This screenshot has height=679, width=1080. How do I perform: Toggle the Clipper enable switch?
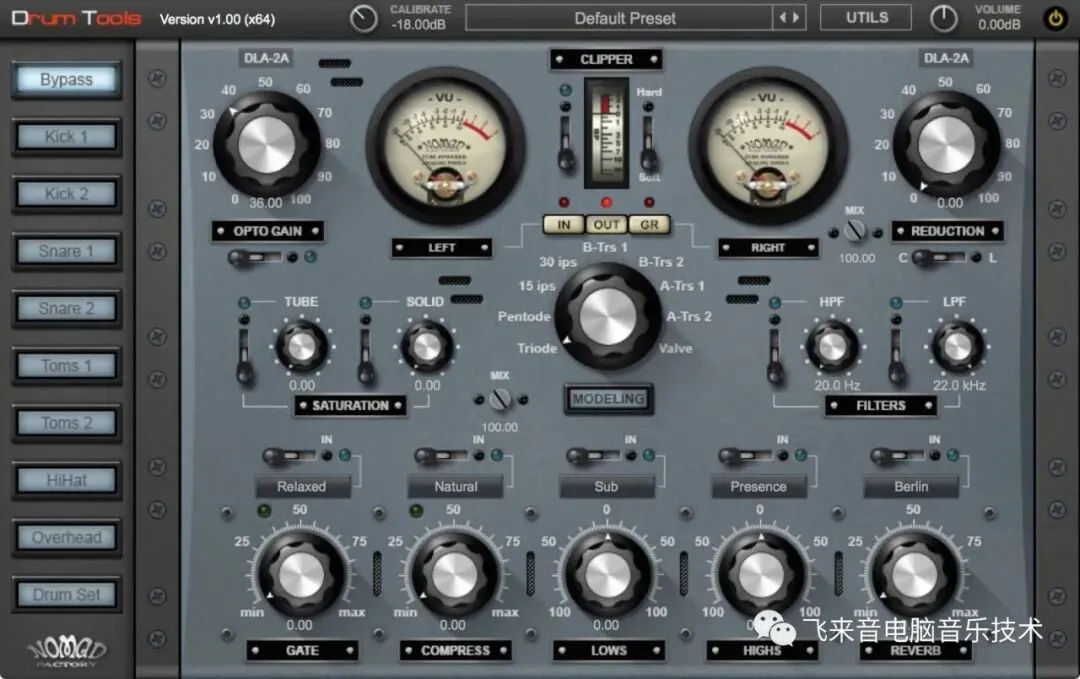point(565,143)
